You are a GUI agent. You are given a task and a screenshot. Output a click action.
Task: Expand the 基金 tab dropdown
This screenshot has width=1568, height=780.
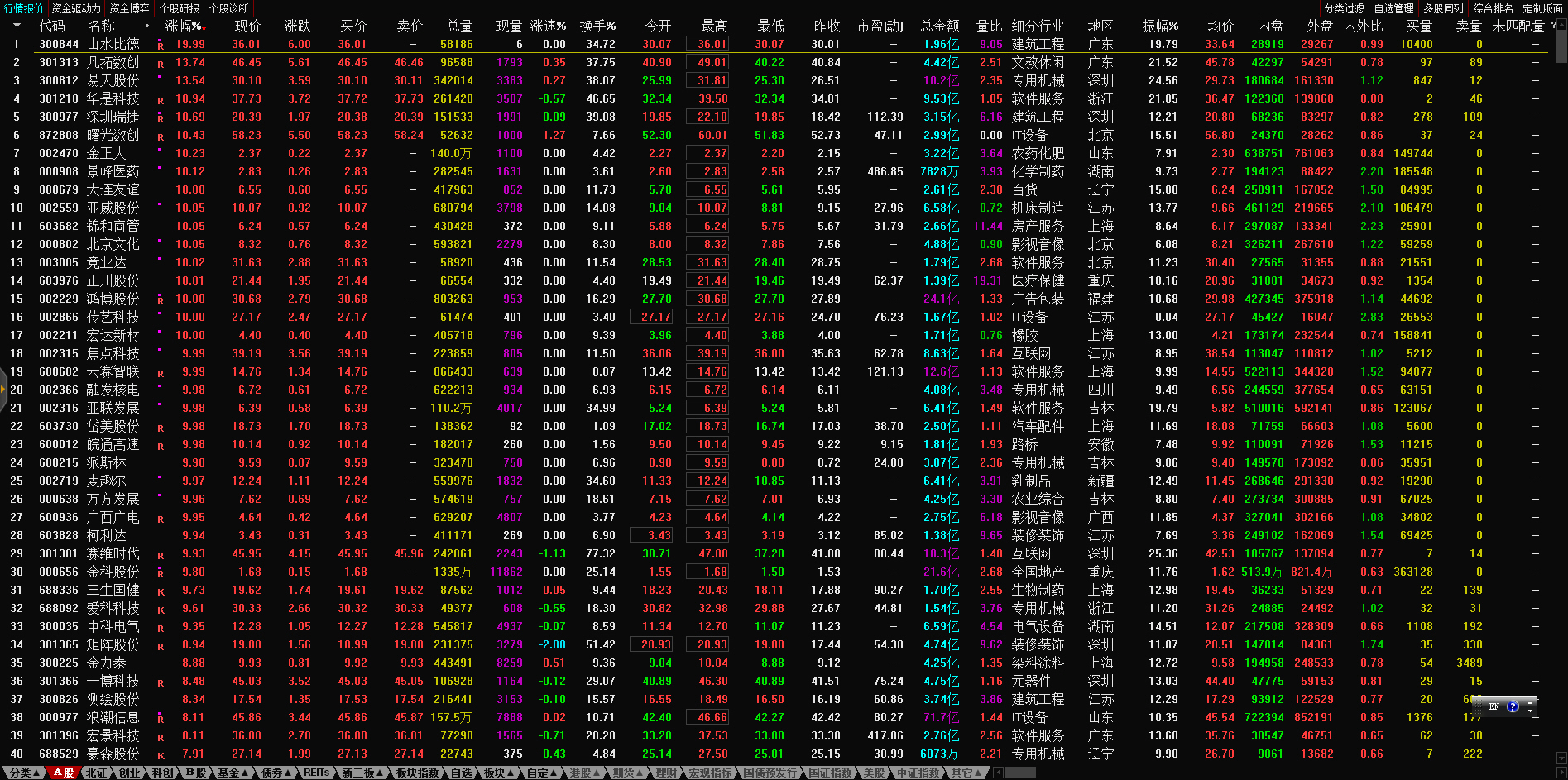(x=233, y=773)
